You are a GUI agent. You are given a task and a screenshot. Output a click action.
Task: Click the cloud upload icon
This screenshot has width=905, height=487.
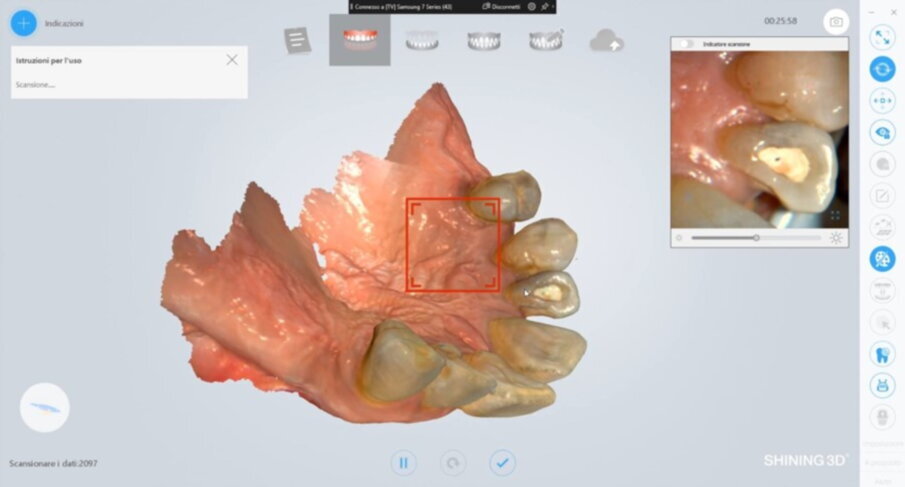[607, 41]
